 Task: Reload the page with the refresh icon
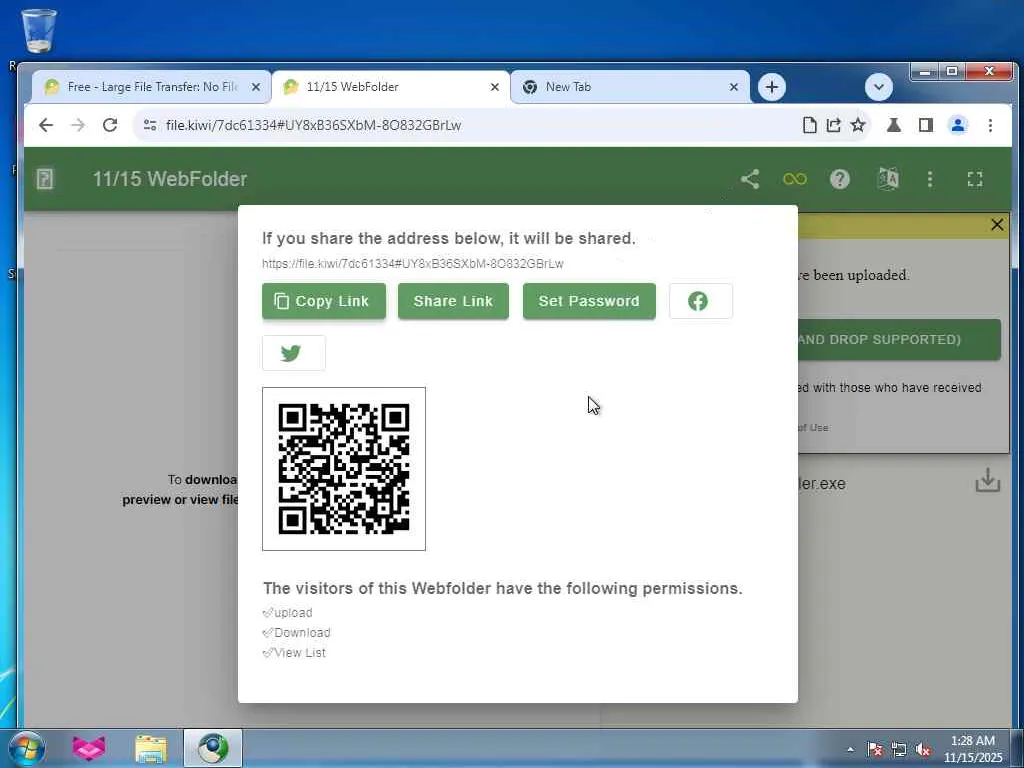(110, 125)
